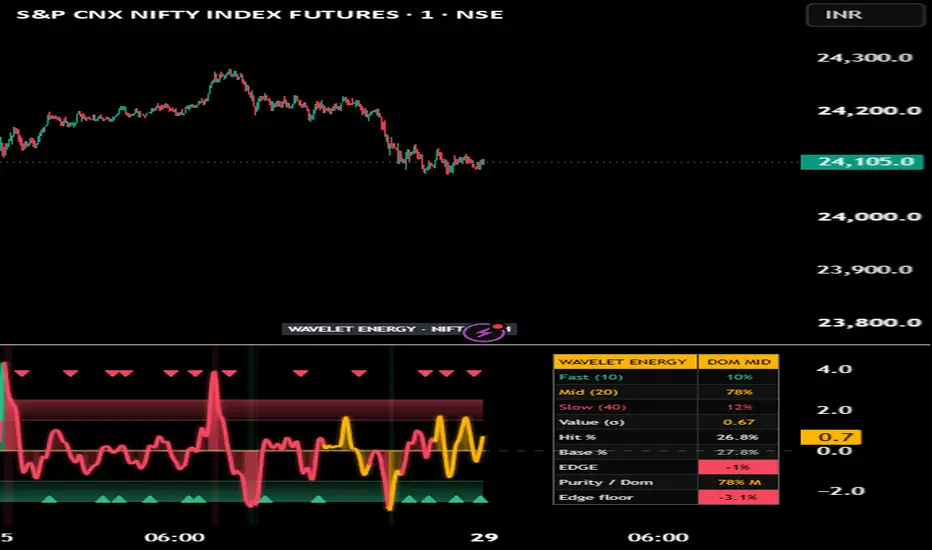Click the WAVELET ENERGY table header cell

point(625,362)
